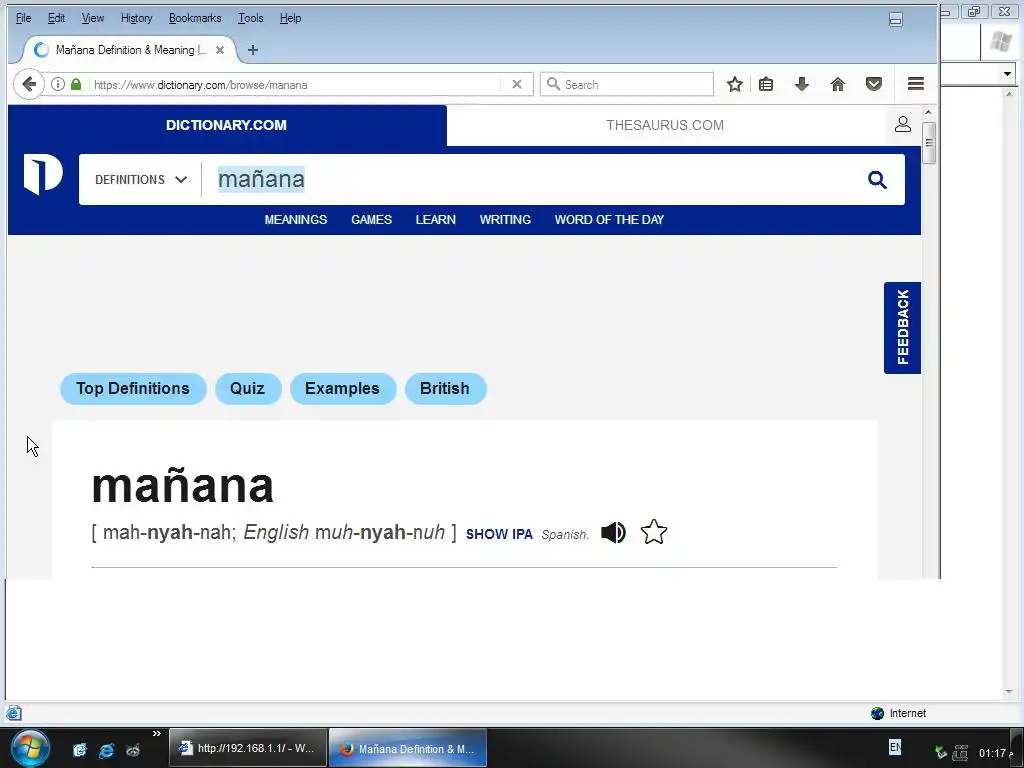1024x768 pixels.
Task: Open the Help menu
Action: [x=290, y=18]
